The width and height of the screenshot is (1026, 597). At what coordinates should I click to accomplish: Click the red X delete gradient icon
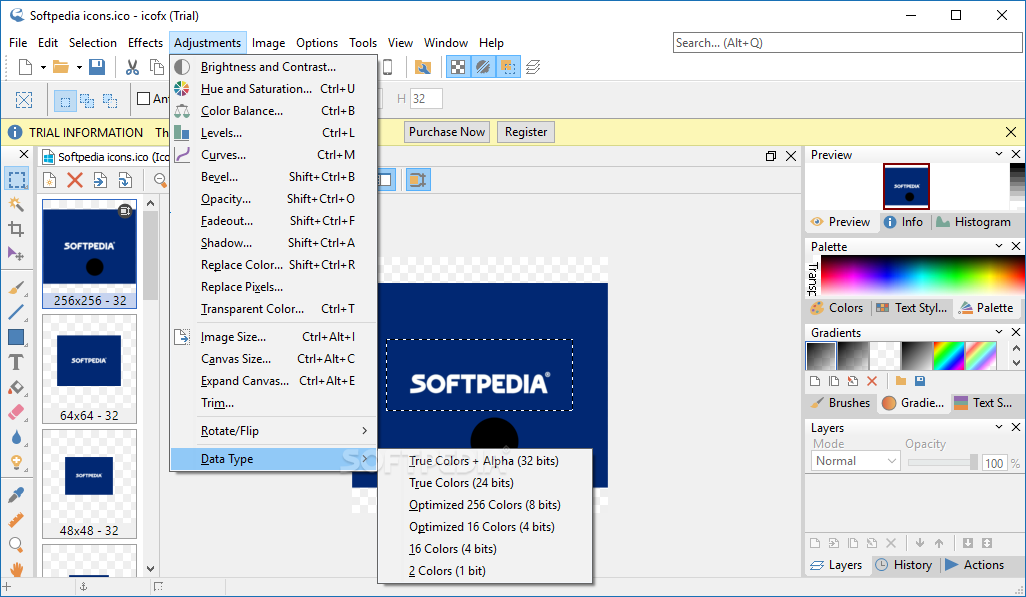point(872,381)
